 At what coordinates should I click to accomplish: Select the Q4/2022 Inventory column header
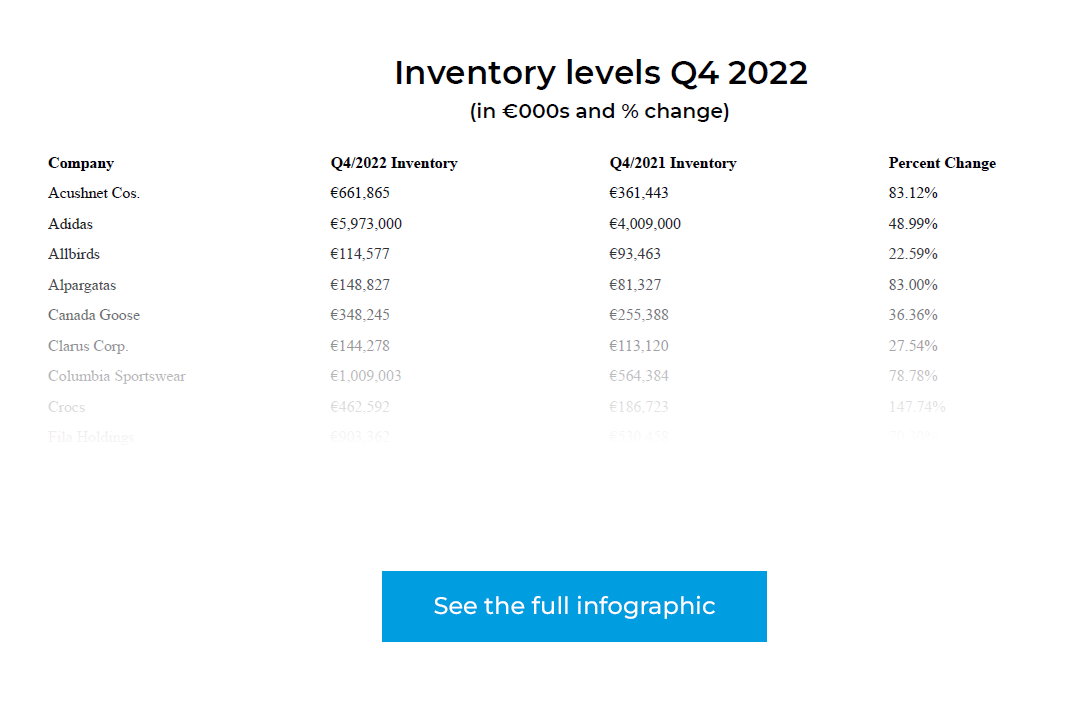(x=393, y=162)
